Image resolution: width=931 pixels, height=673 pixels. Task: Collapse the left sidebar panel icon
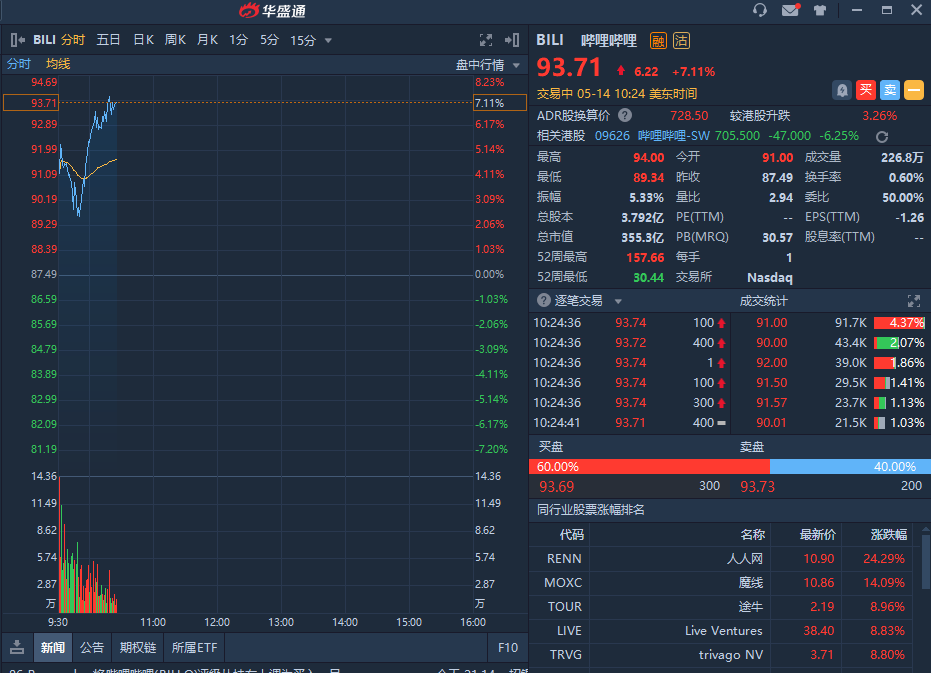click(18, 40)
